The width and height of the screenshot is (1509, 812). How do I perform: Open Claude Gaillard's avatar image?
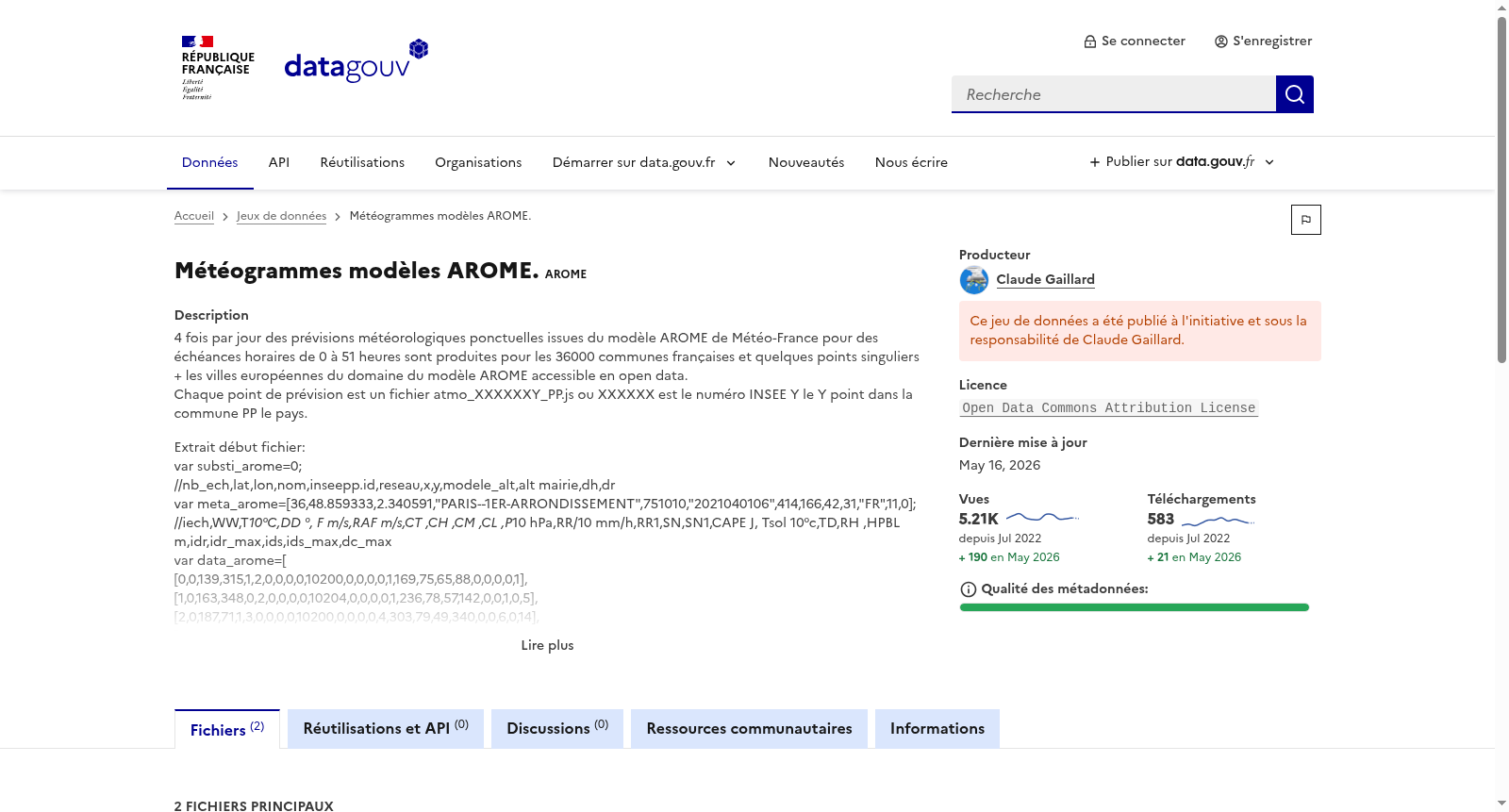pyautogui.click(x=973, y=280)
